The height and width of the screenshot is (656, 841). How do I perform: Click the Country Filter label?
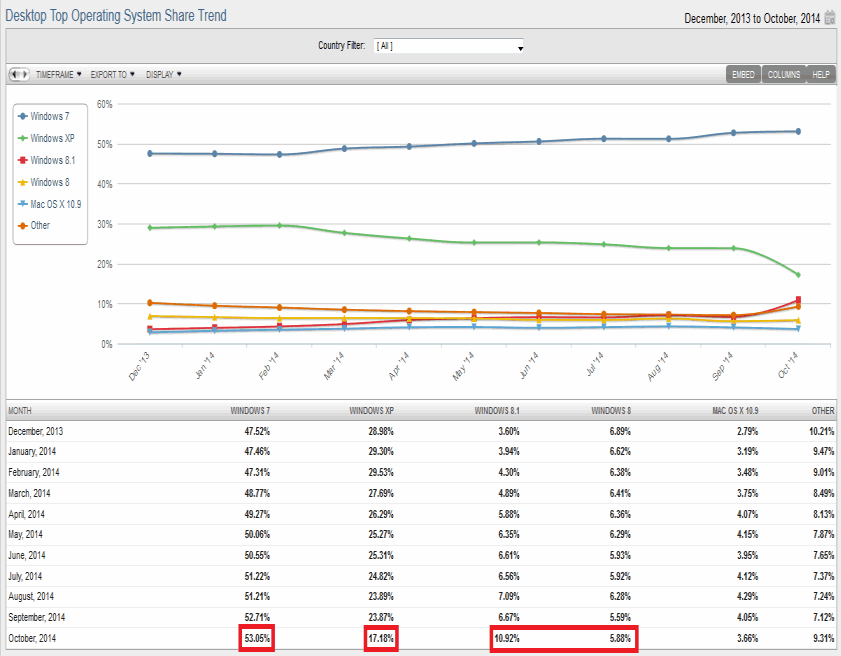tap(342, 46)
